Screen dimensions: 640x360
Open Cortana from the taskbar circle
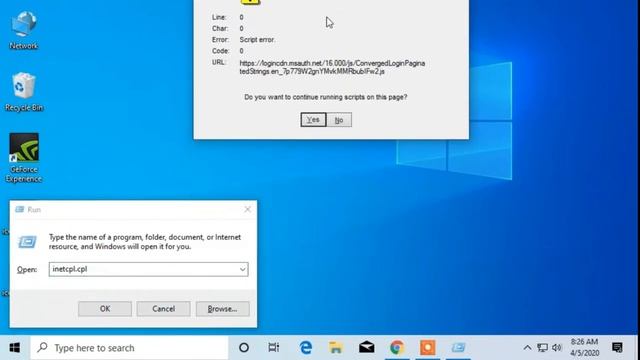click(x=244, y=348)
